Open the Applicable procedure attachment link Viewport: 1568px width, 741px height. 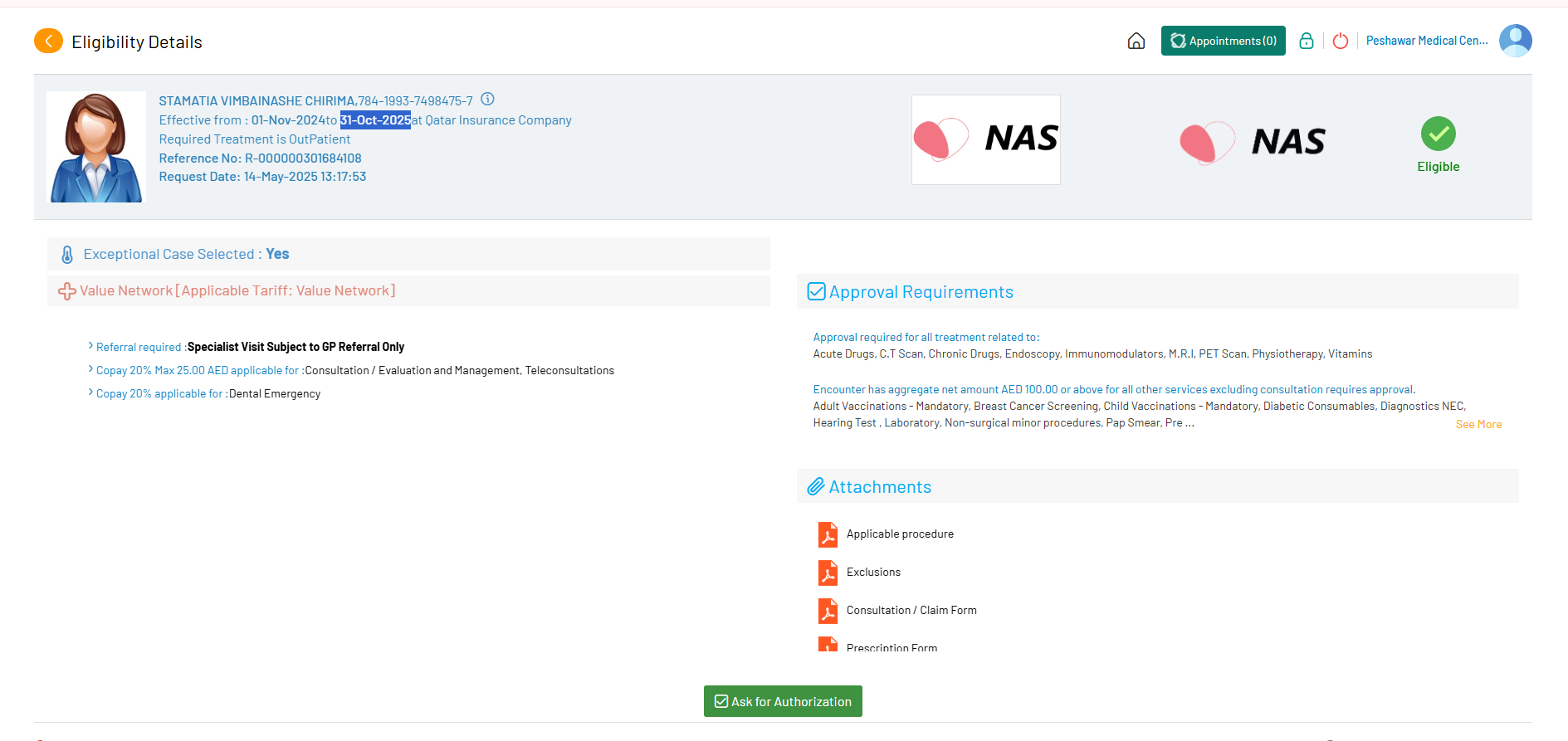click(x=900, y=534)
